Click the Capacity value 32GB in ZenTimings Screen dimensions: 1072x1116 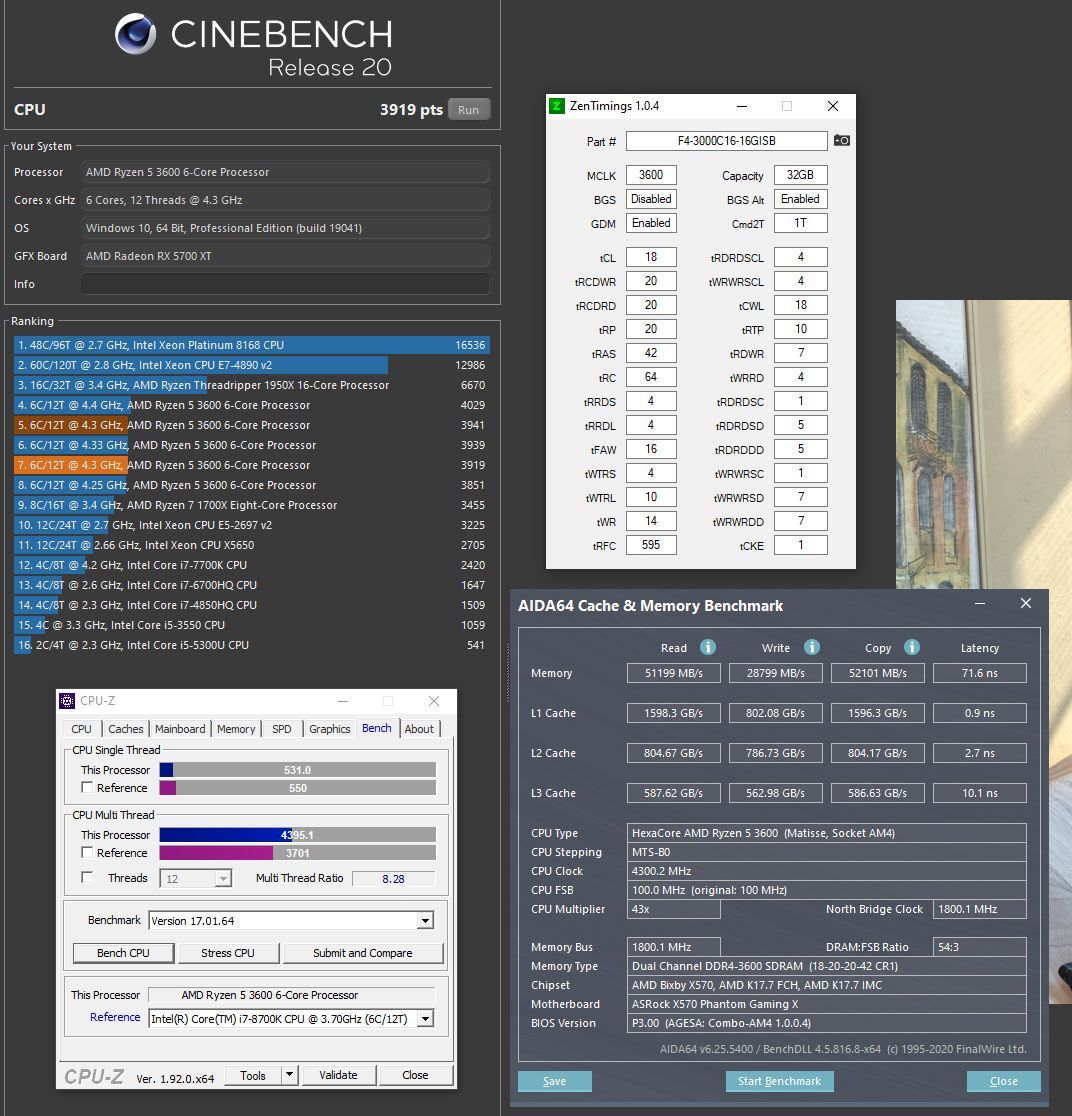click(x=801, y=175)
